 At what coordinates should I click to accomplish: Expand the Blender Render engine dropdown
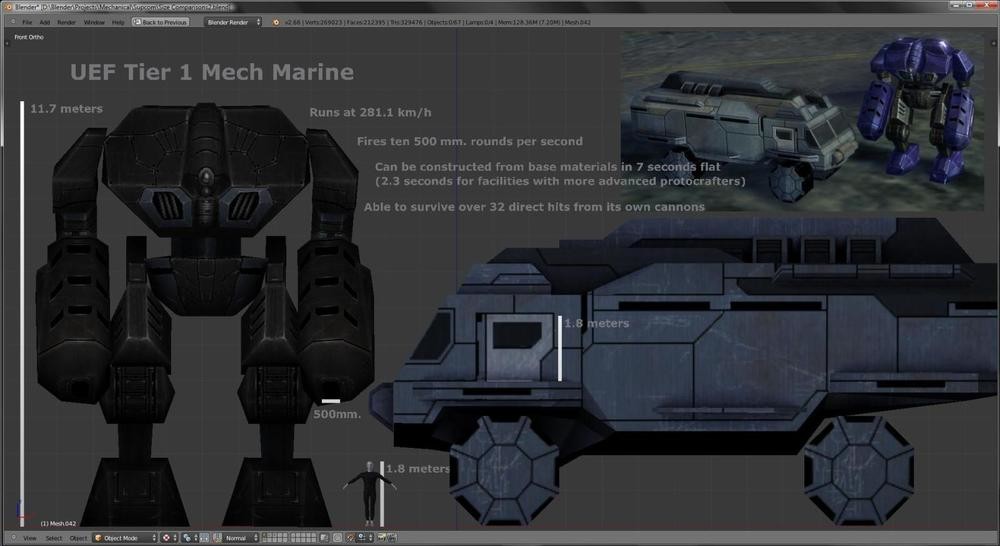[233, 22]
